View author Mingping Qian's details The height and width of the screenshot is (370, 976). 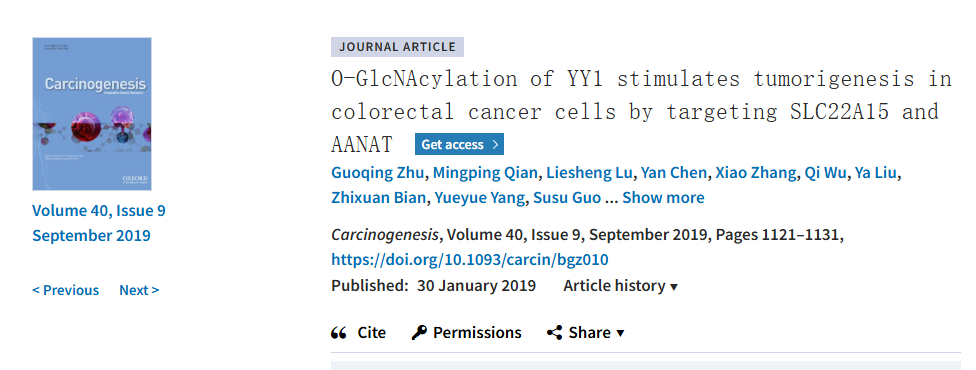[487, 173]
